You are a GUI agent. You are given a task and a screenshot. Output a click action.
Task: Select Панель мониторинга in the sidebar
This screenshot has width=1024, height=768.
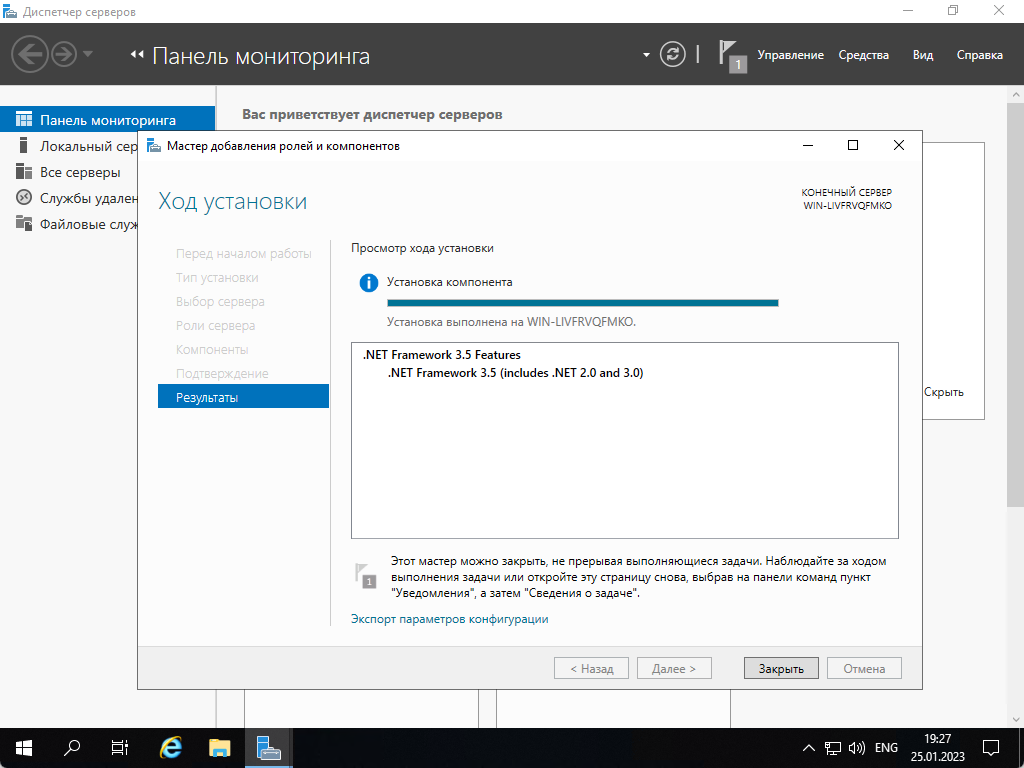[x=107, y=120]
